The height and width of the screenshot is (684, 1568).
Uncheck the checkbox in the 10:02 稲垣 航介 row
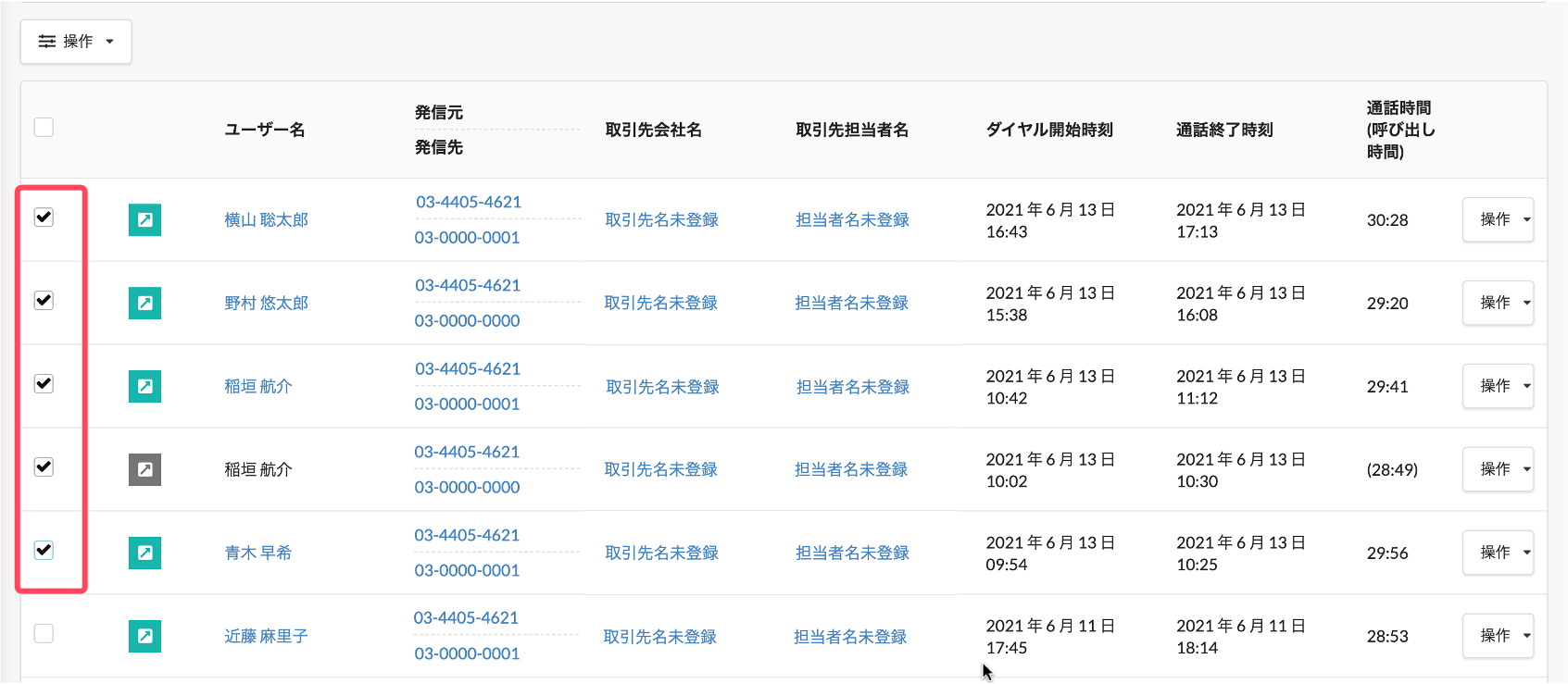point(44,466)
